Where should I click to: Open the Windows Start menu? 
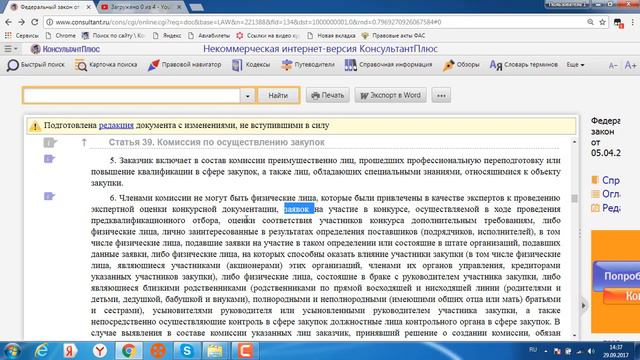[x=12, y=351]
